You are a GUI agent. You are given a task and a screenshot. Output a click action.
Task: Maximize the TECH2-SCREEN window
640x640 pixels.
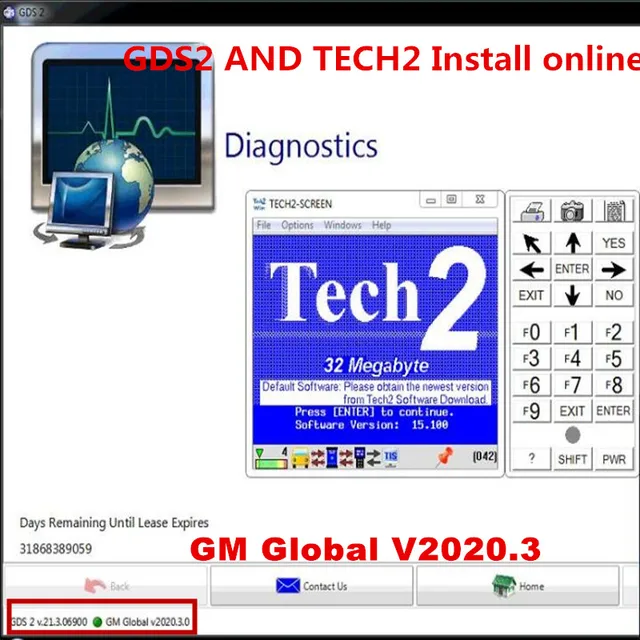click(x=451, y=200)
